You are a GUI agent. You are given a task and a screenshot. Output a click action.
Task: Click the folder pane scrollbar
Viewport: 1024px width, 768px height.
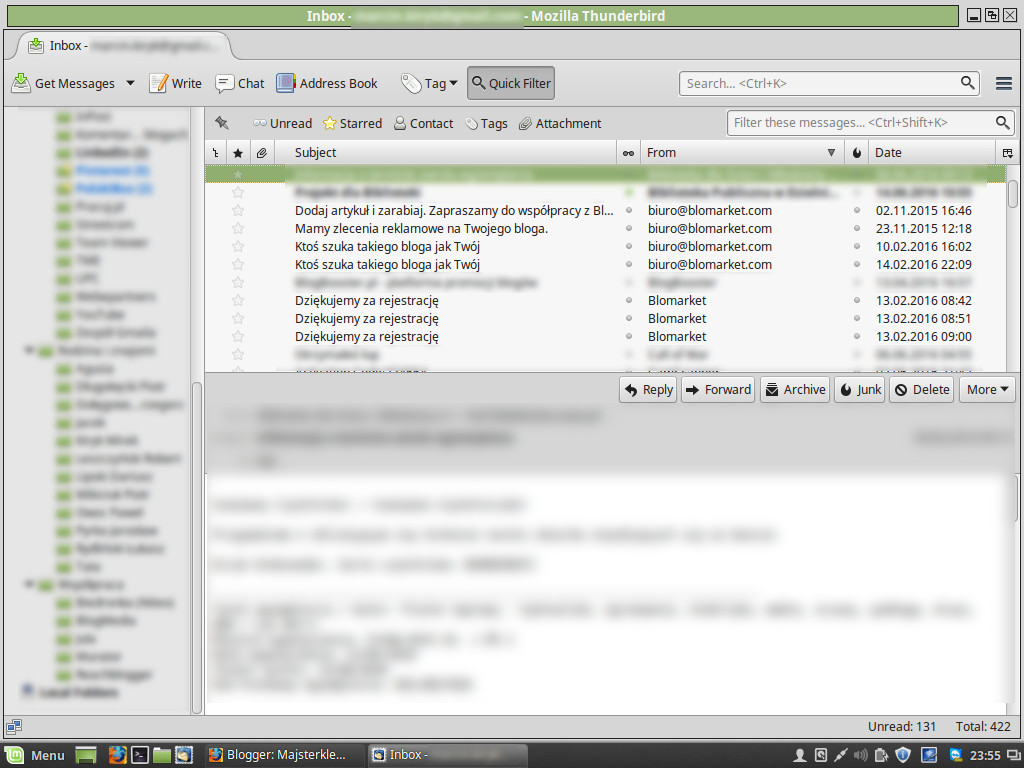tap(197, 547)
